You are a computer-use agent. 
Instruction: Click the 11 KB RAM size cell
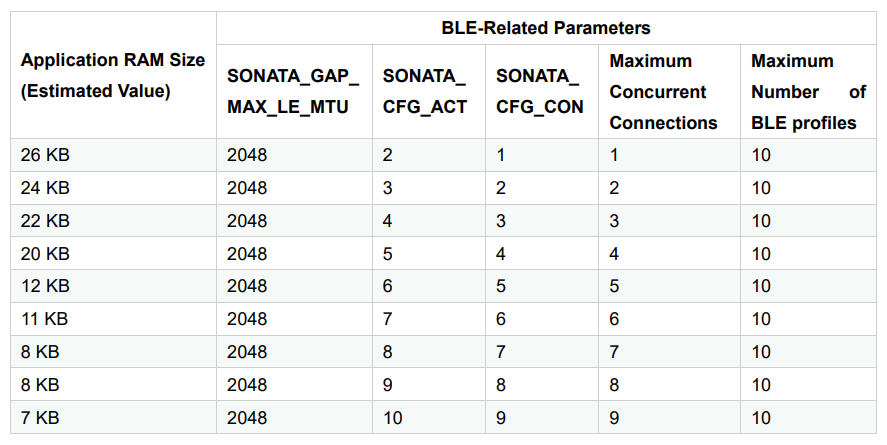click(x=113, y=319)
